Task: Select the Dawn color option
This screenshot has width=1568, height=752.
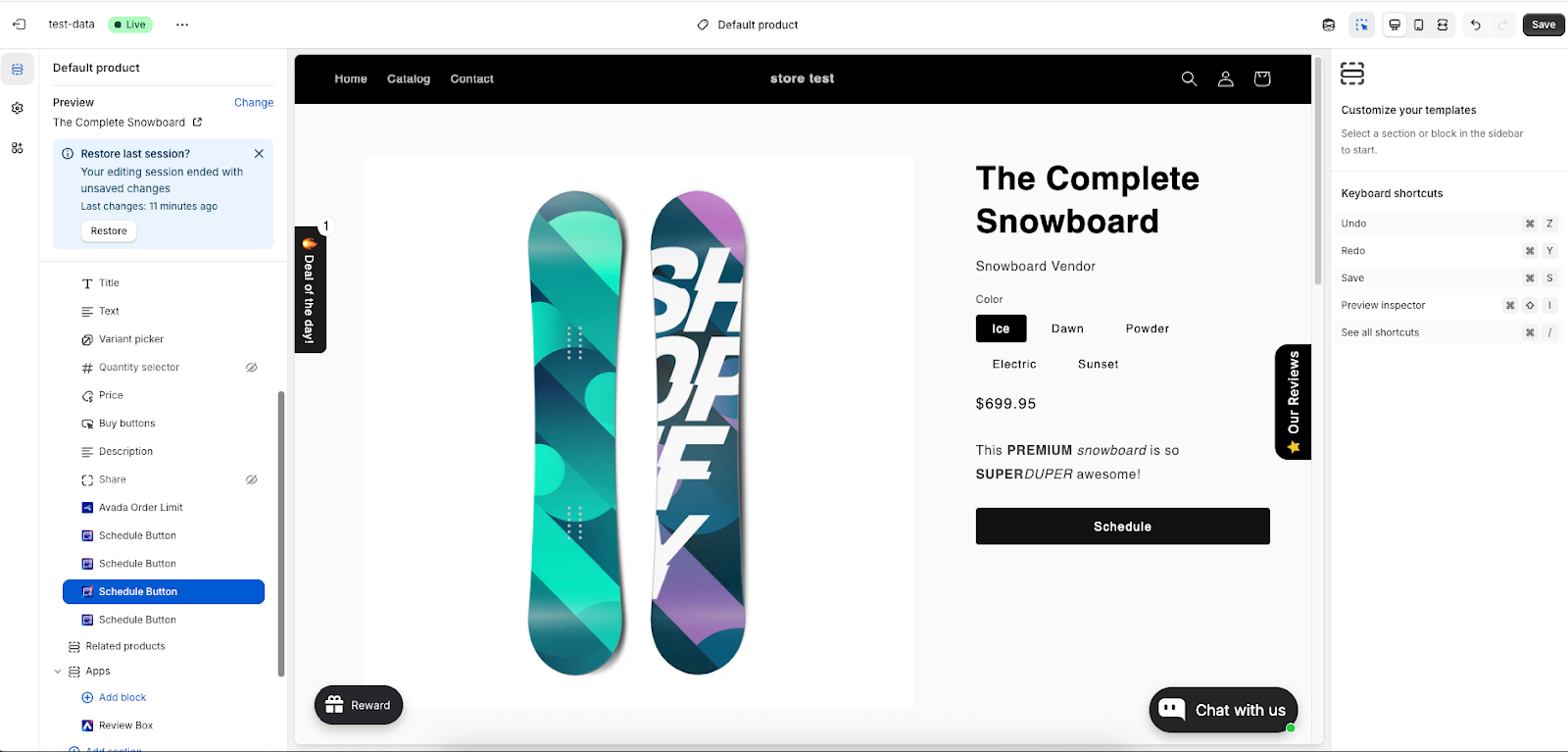Action: [1067, 328]
